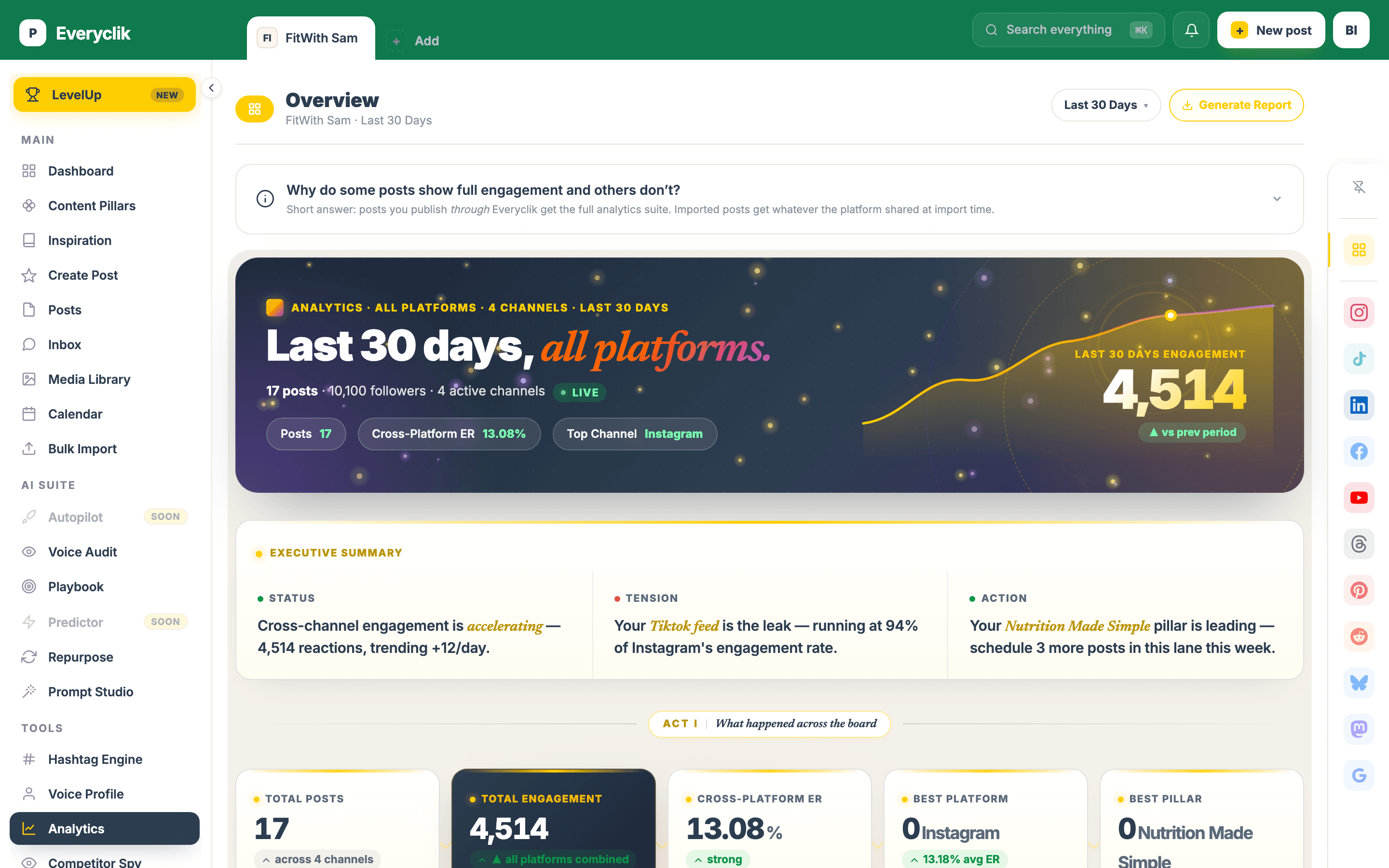
Task: Open the Inbox menu item
Action: (x=105, y=344)
